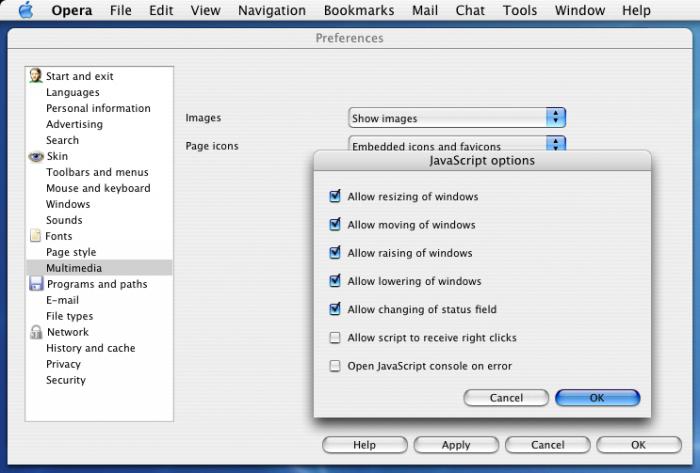
Task: Select Privacy preferences category
Action: tap(63, 364)
